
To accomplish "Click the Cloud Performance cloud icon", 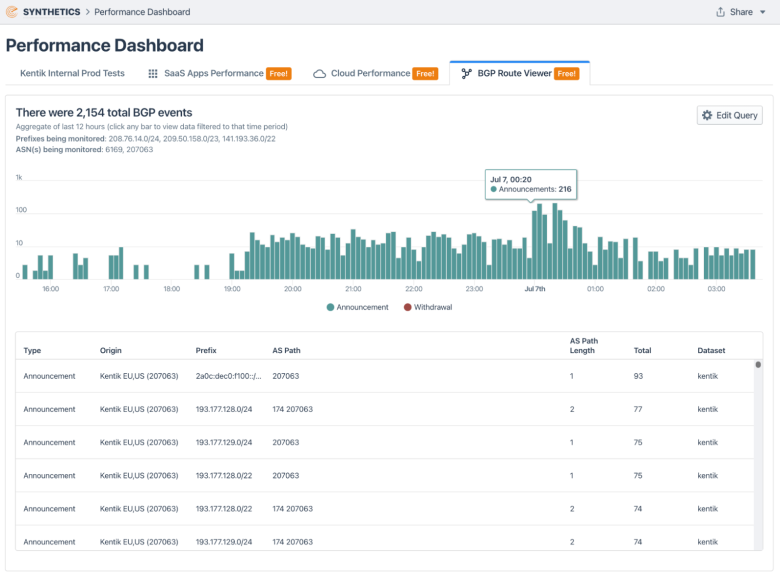I will point(319,74).
